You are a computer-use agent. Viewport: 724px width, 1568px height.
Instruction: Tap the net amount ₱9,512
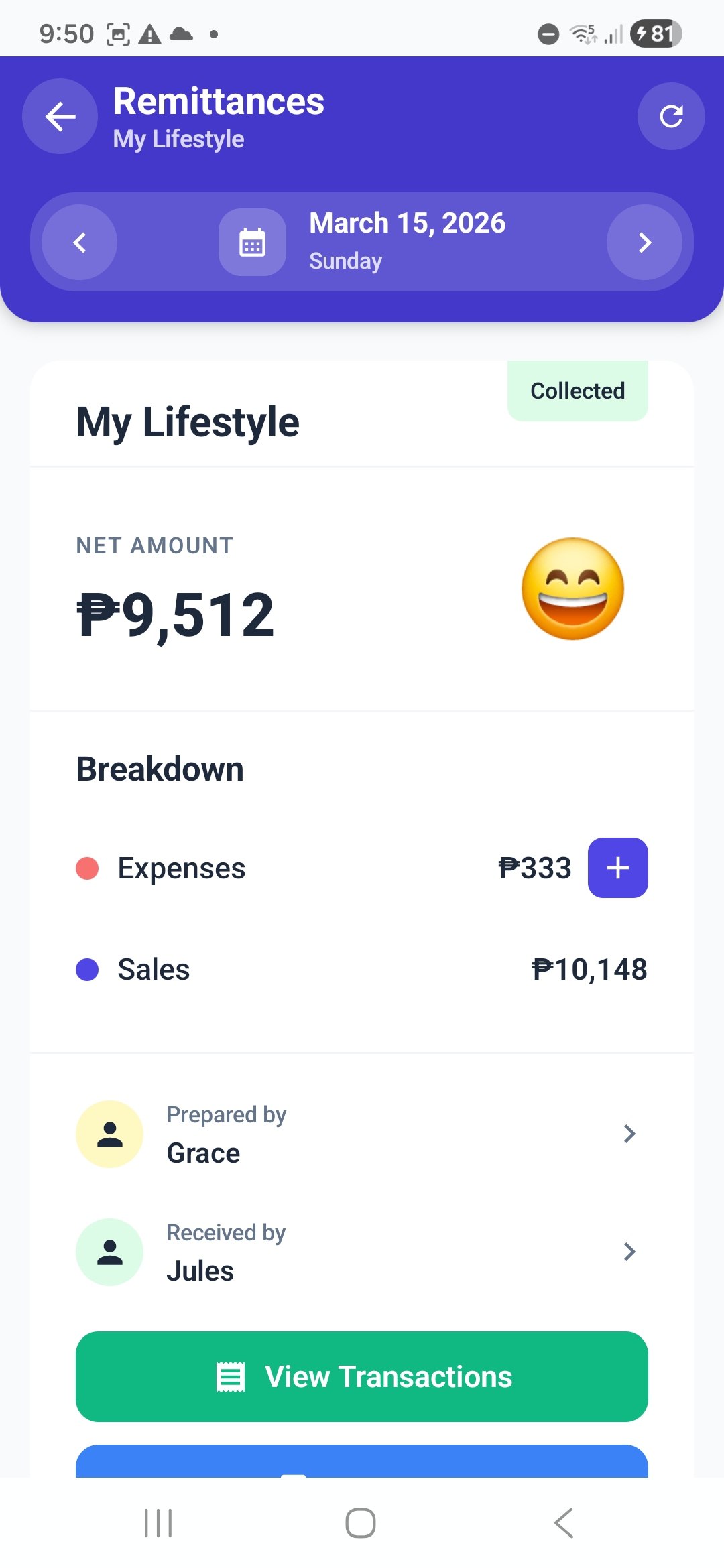pos(176,615)
